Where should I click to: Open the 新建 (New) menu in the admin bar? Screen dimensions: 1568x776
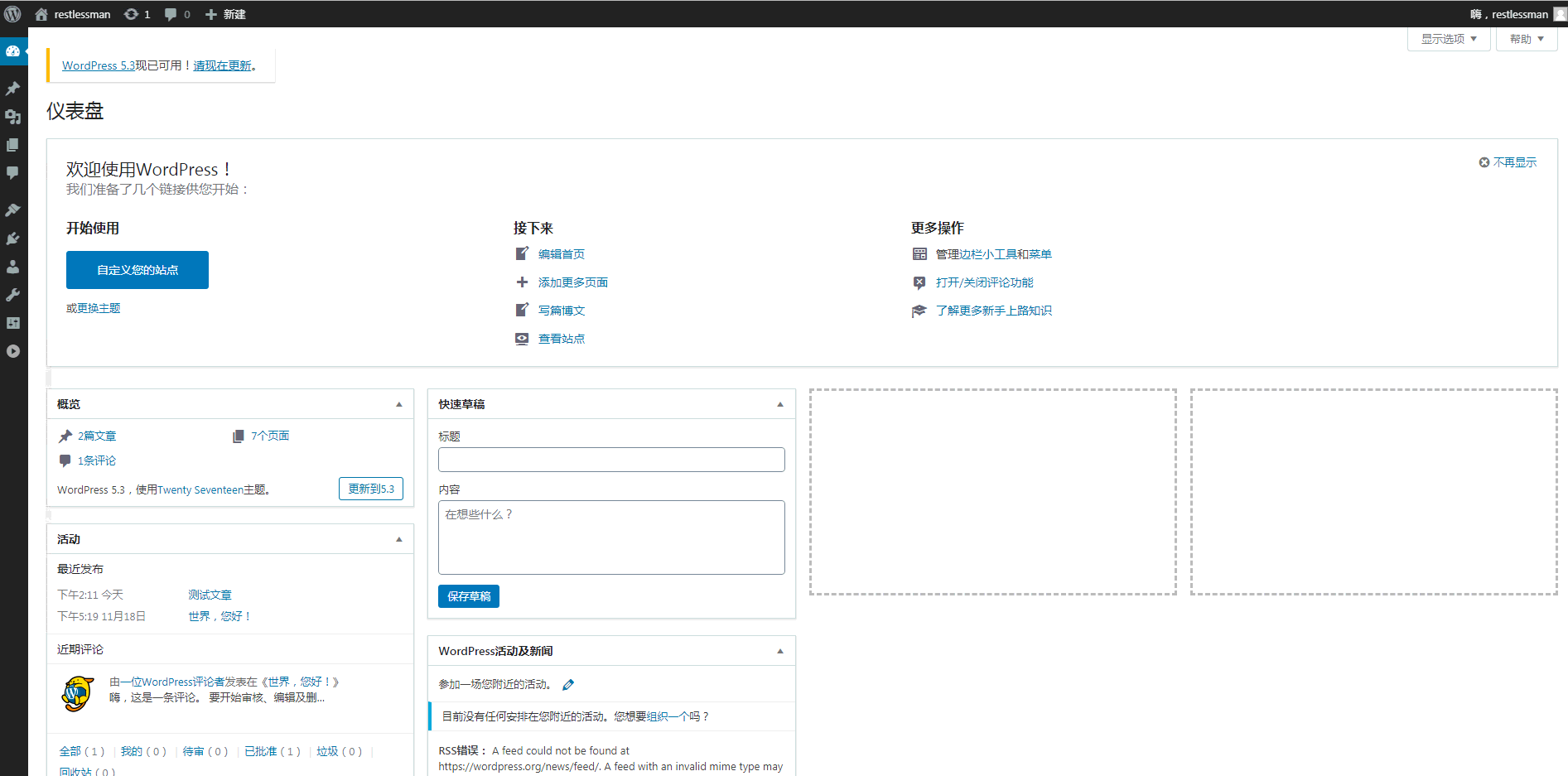[225, 14]
